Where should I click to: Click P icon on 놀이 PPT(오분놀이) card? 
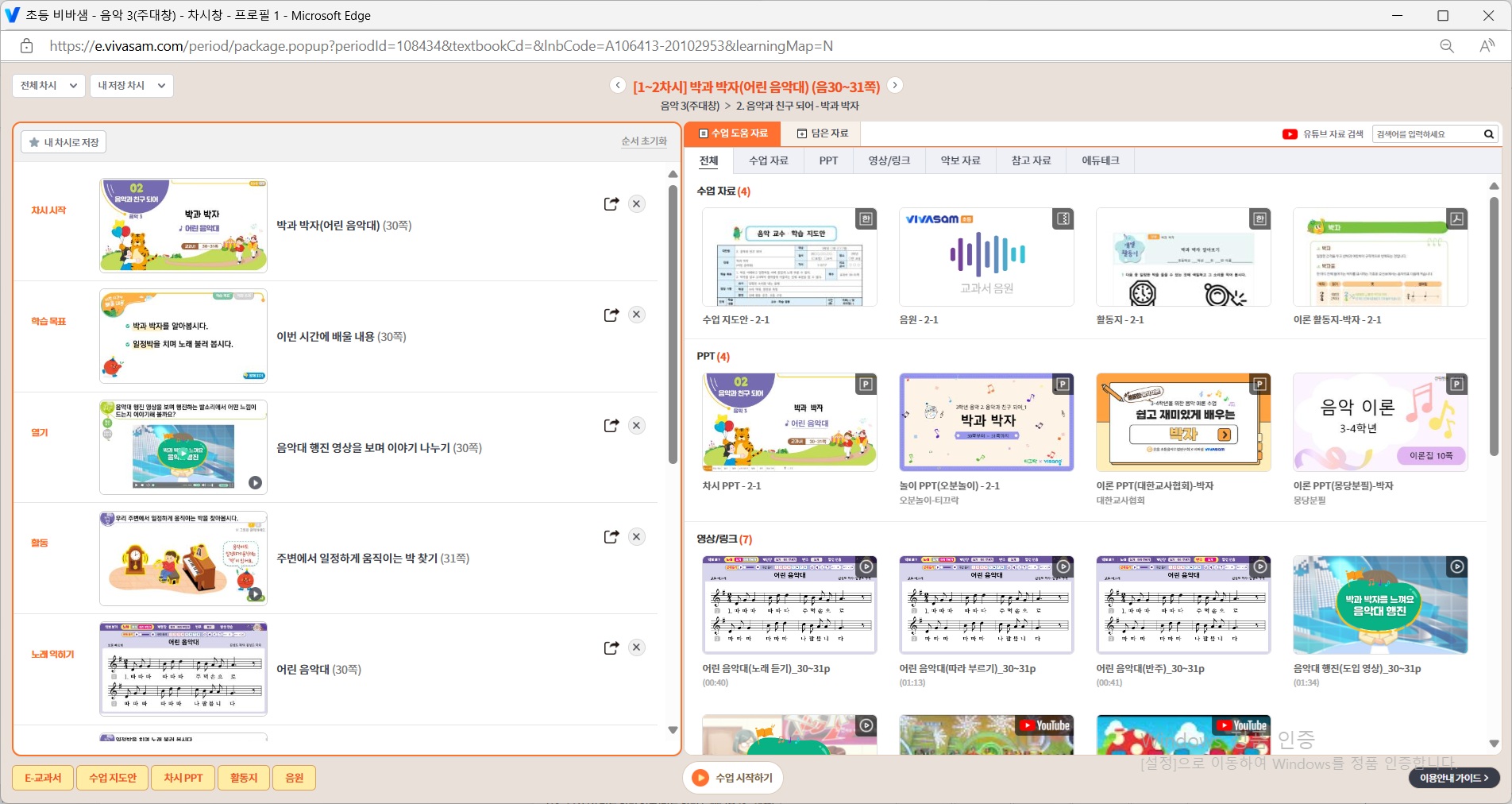click(x=1063, y=385)
